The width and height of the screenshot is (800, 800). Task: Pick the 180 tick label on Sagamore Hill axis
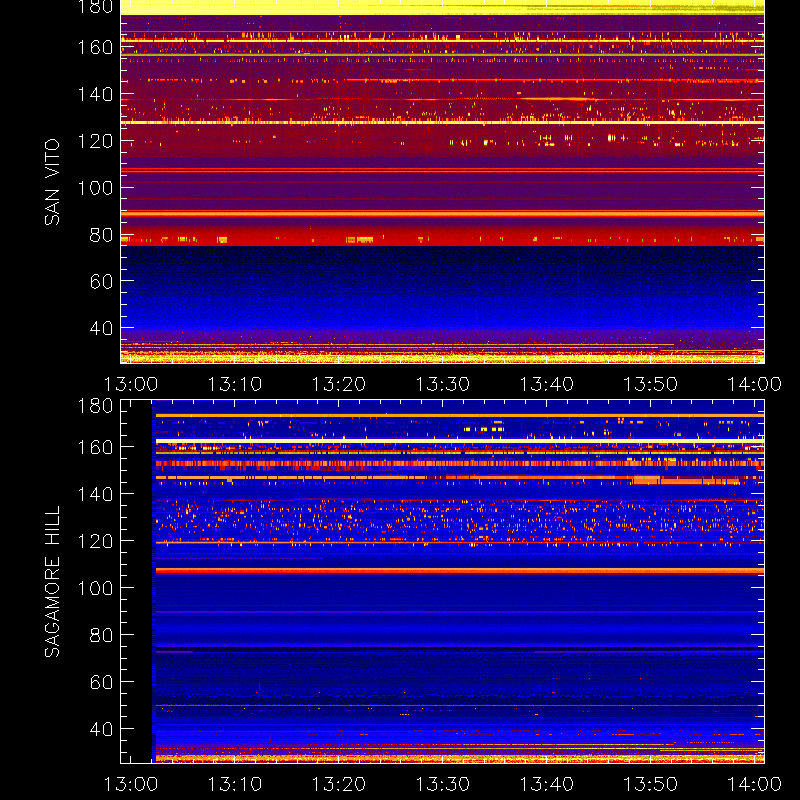[x=95, y=406]
